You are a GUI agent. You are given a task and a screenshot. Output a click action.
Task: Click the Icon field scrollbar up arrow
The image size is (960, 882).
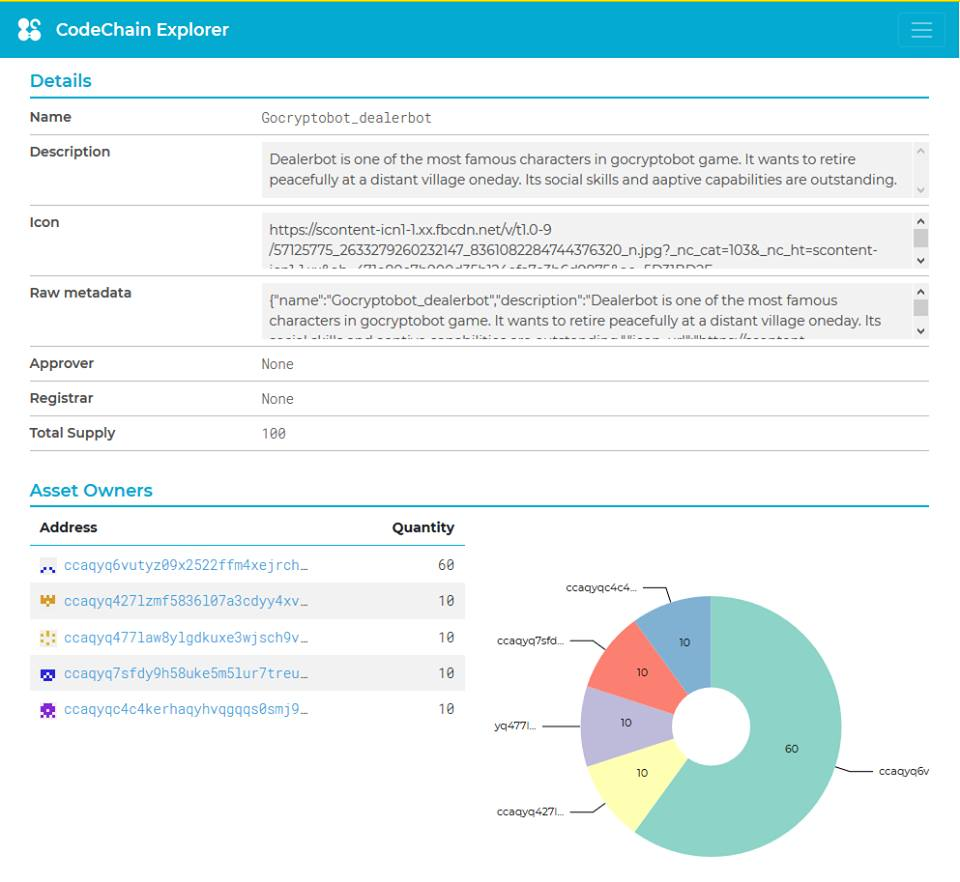(920, 221)
